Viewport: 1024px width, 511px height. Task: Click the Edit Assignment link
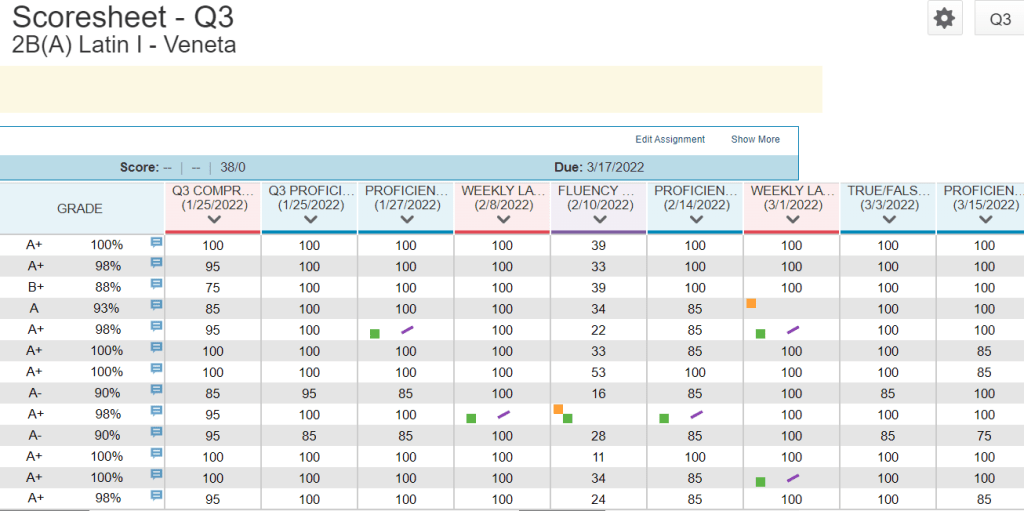pos(670,140)
